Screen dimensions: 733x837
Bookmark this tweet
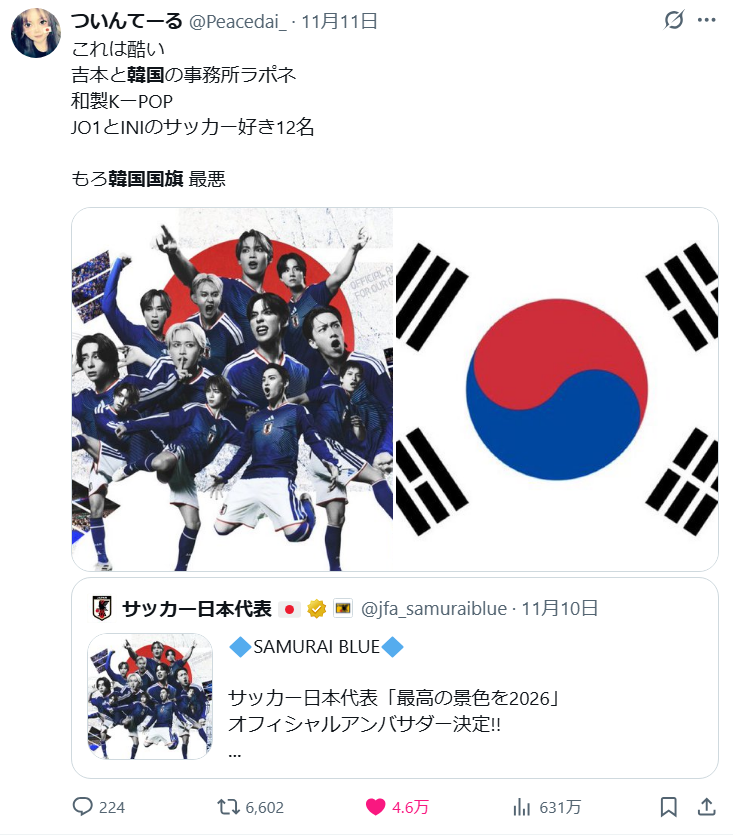click(x=668, y=807)
